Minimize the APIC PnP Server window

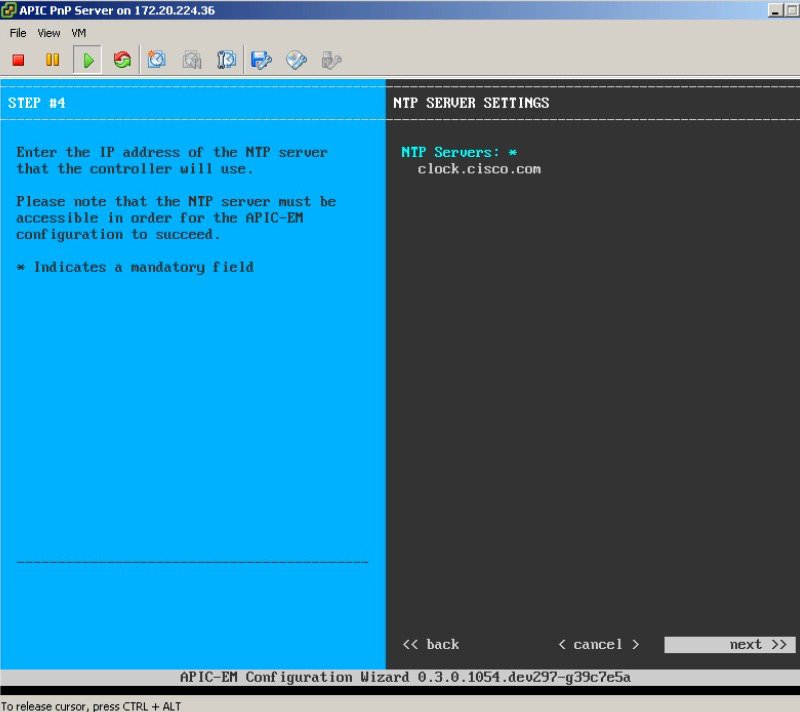click(776, 10)
